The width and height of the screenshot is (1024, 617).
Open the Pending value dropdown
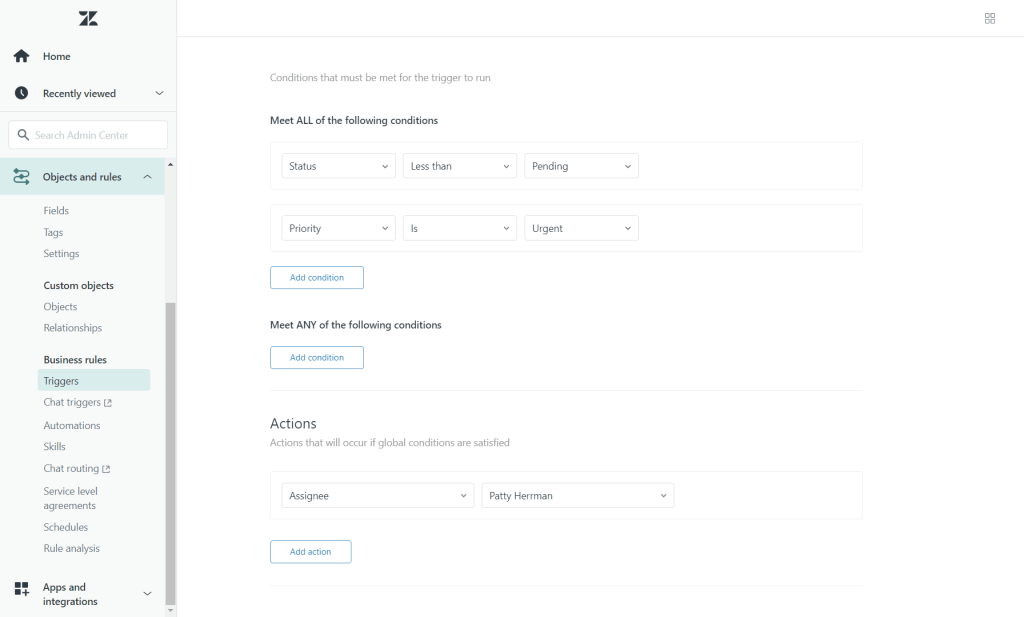[581, 165]
